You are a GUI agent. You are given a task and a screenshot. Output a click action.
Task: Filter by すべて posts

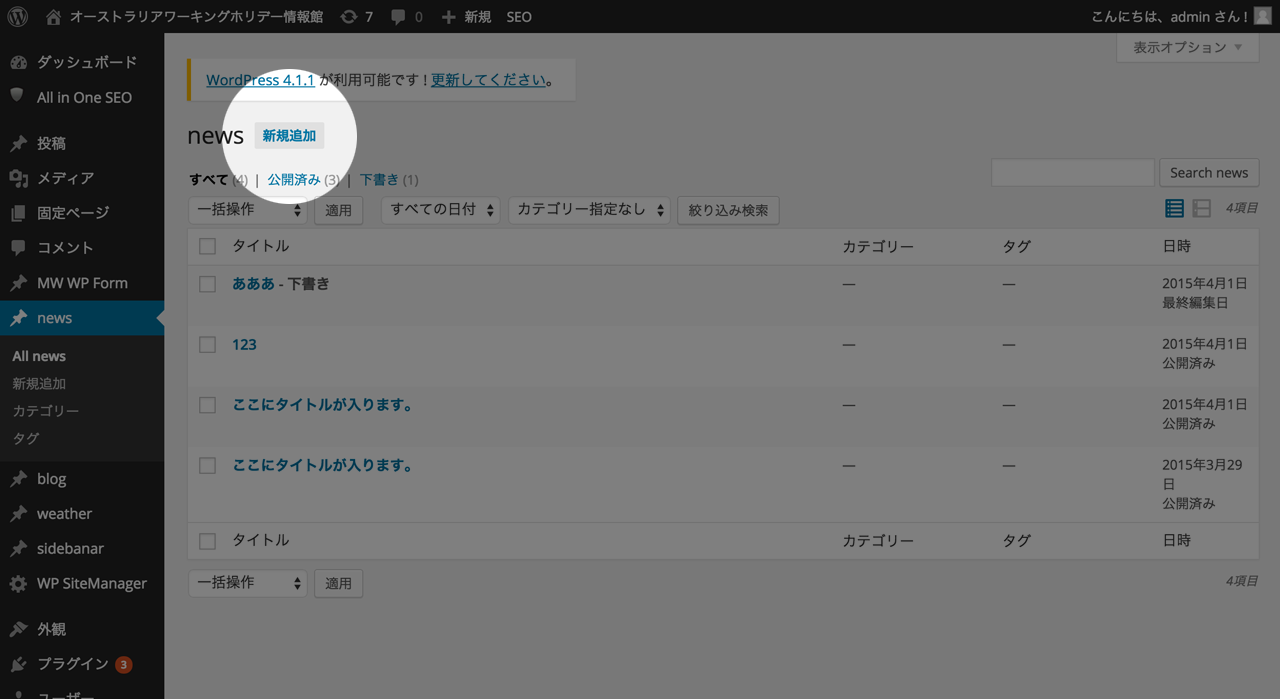[209, 180]
